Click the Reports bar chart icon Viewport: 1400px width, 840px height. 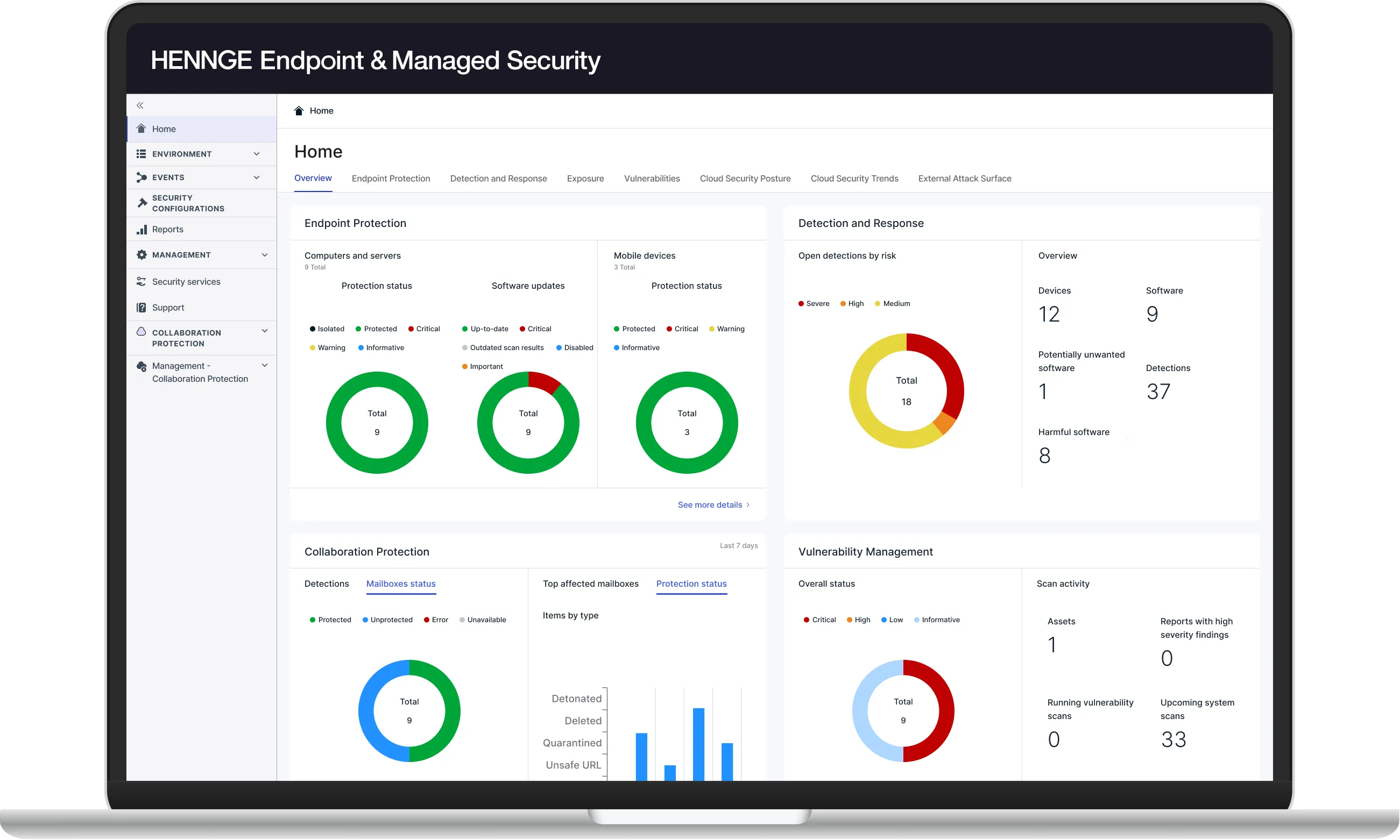coord(142,229)
